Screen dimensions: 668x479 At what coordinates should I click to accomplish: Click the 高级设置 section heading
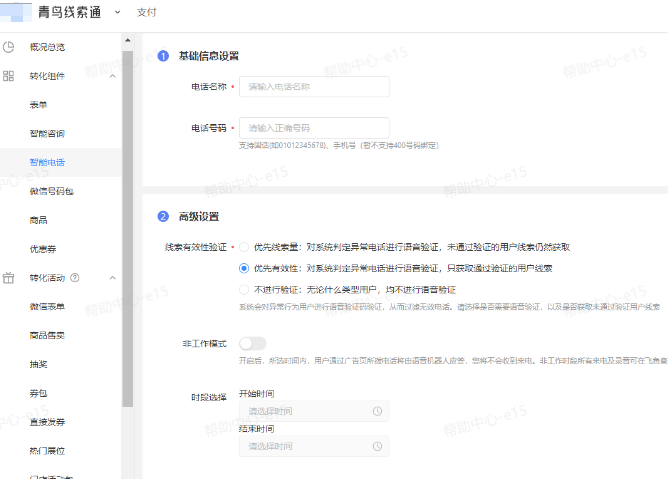(199, 216)
